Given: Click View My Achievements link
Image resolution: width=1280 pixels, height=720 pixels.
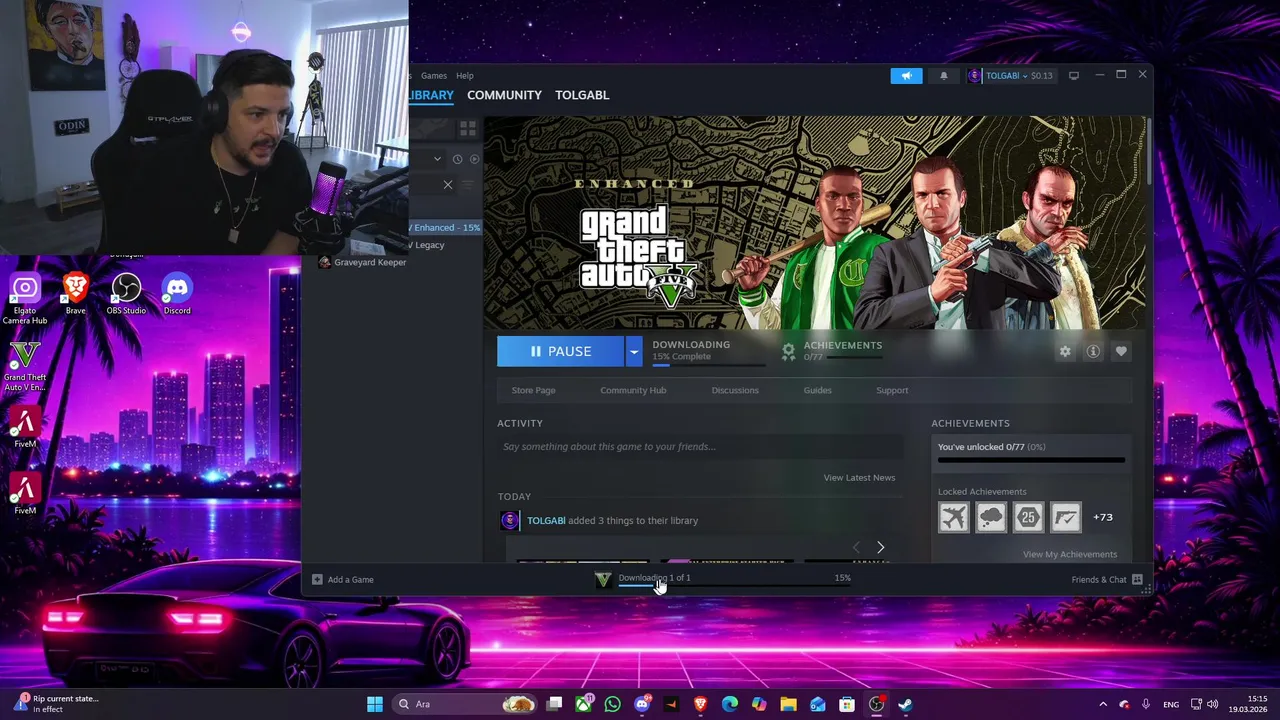Looking at the screenshot, I should point(1070,554).
